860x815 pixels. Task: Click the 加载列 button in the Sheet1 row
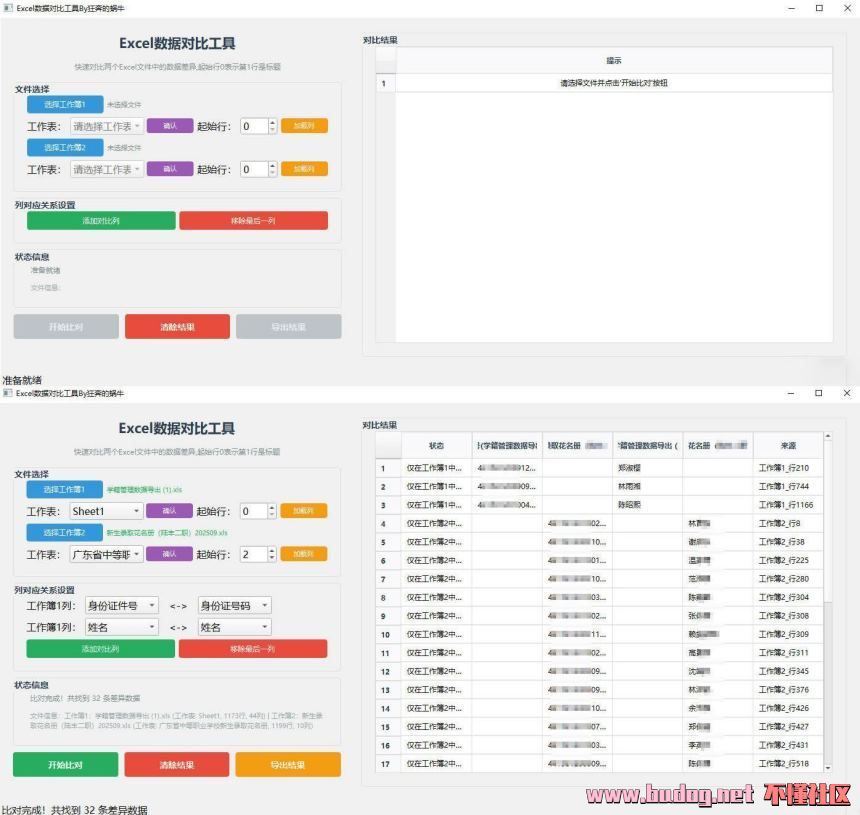pos(304,511)
